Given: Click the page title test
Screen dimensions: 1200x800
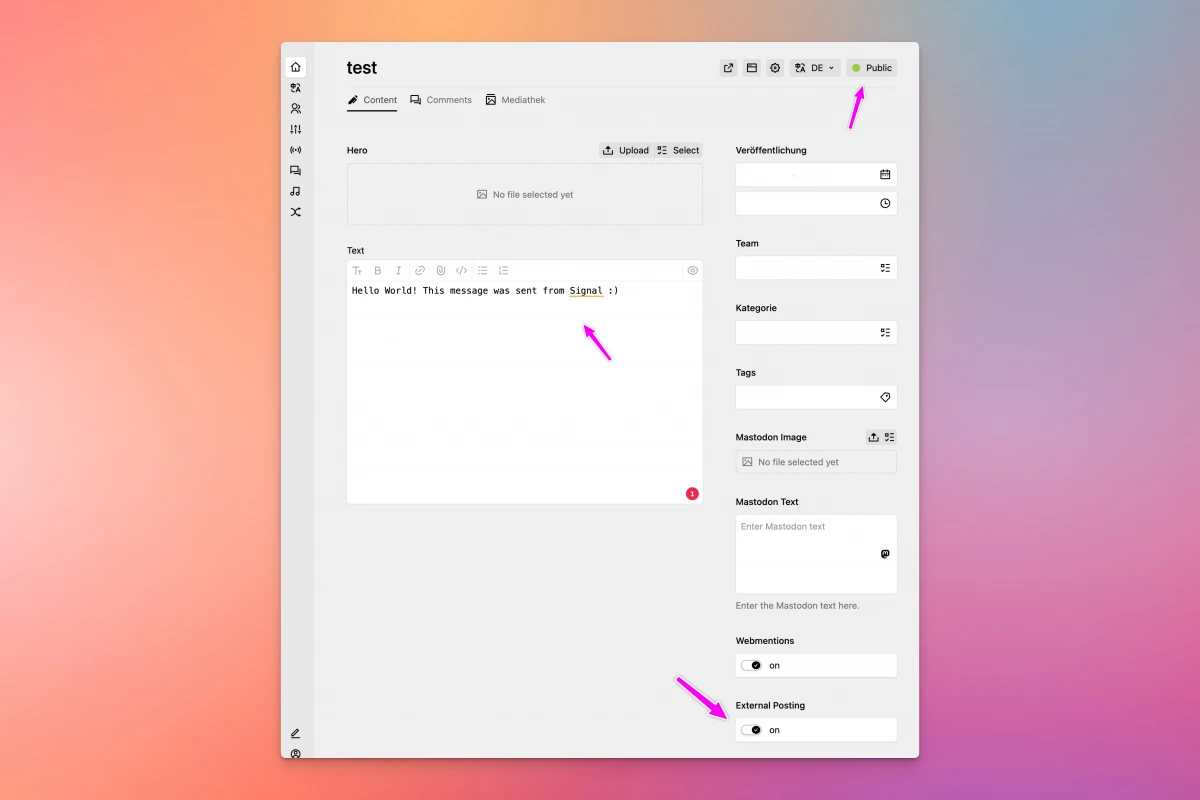Looking at the screenshot, I should (x=362, y=68).
